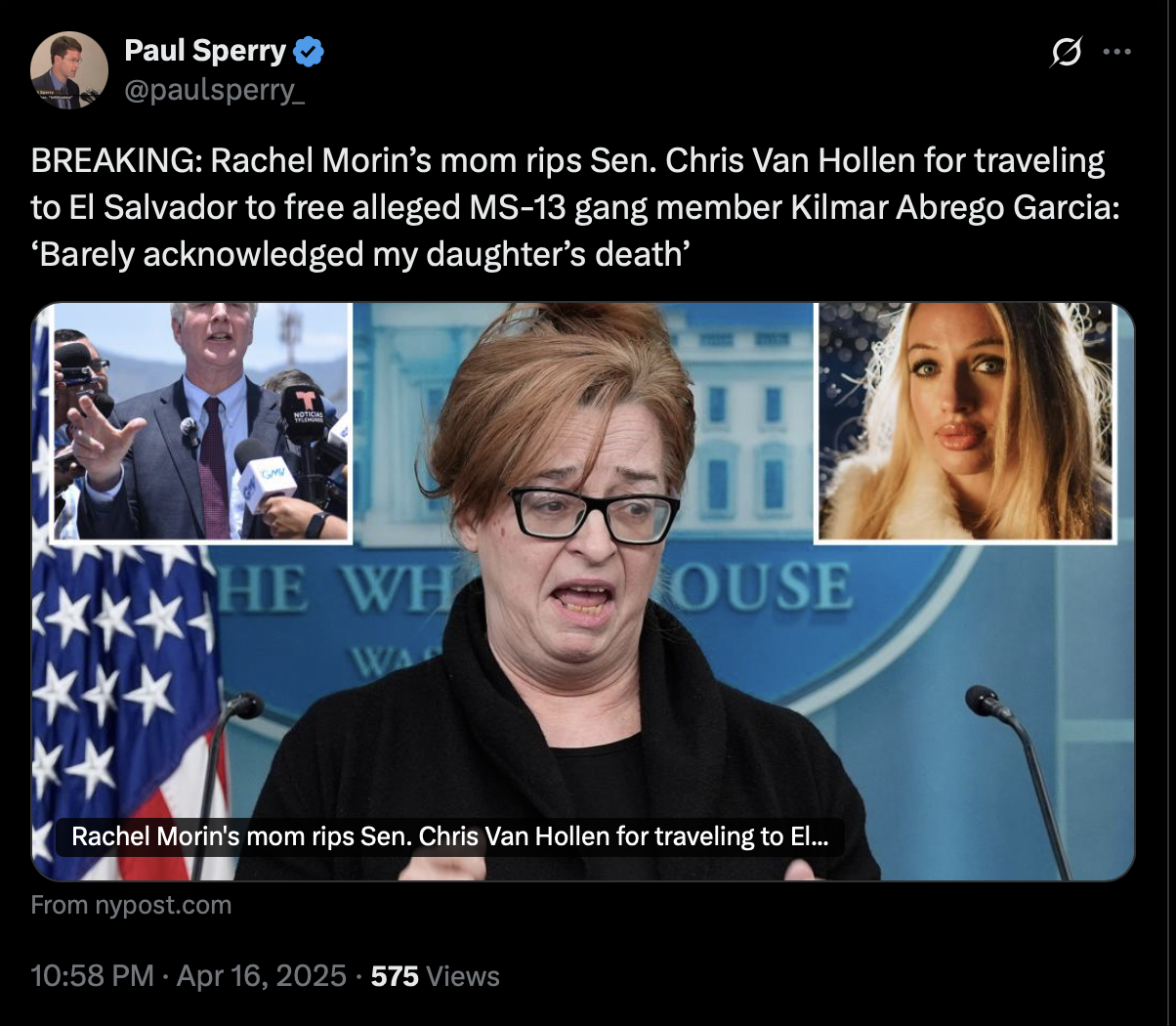
Task: Click the blue verified badge next to Paul Sperry
Action: pos(309,51)
